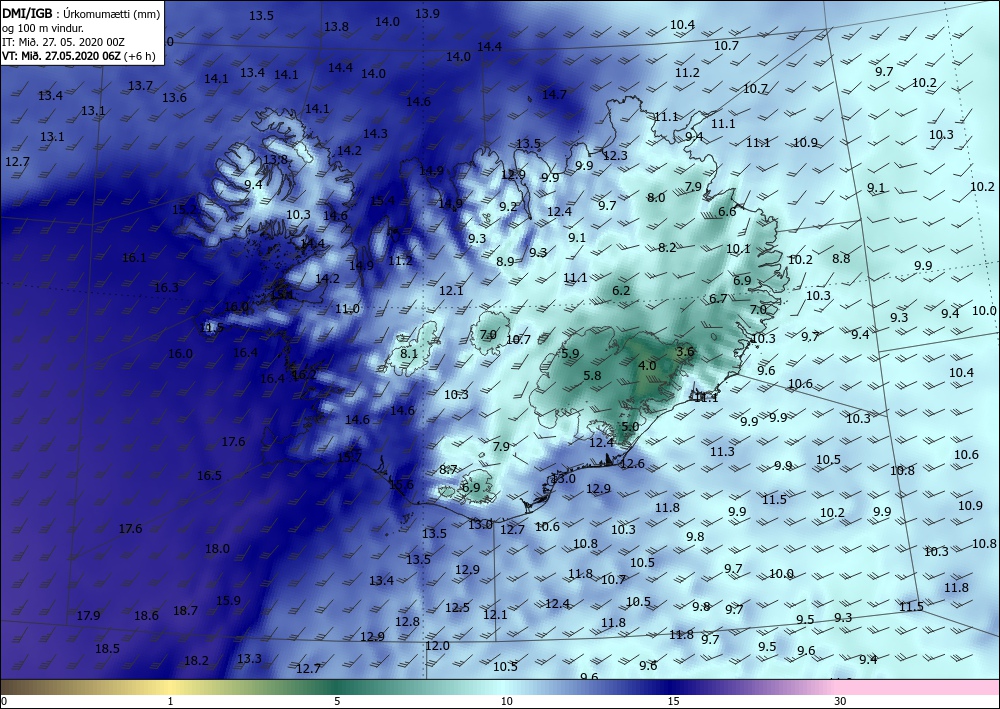
Task: Click the map value 5.9
Action: coord(570,354)
